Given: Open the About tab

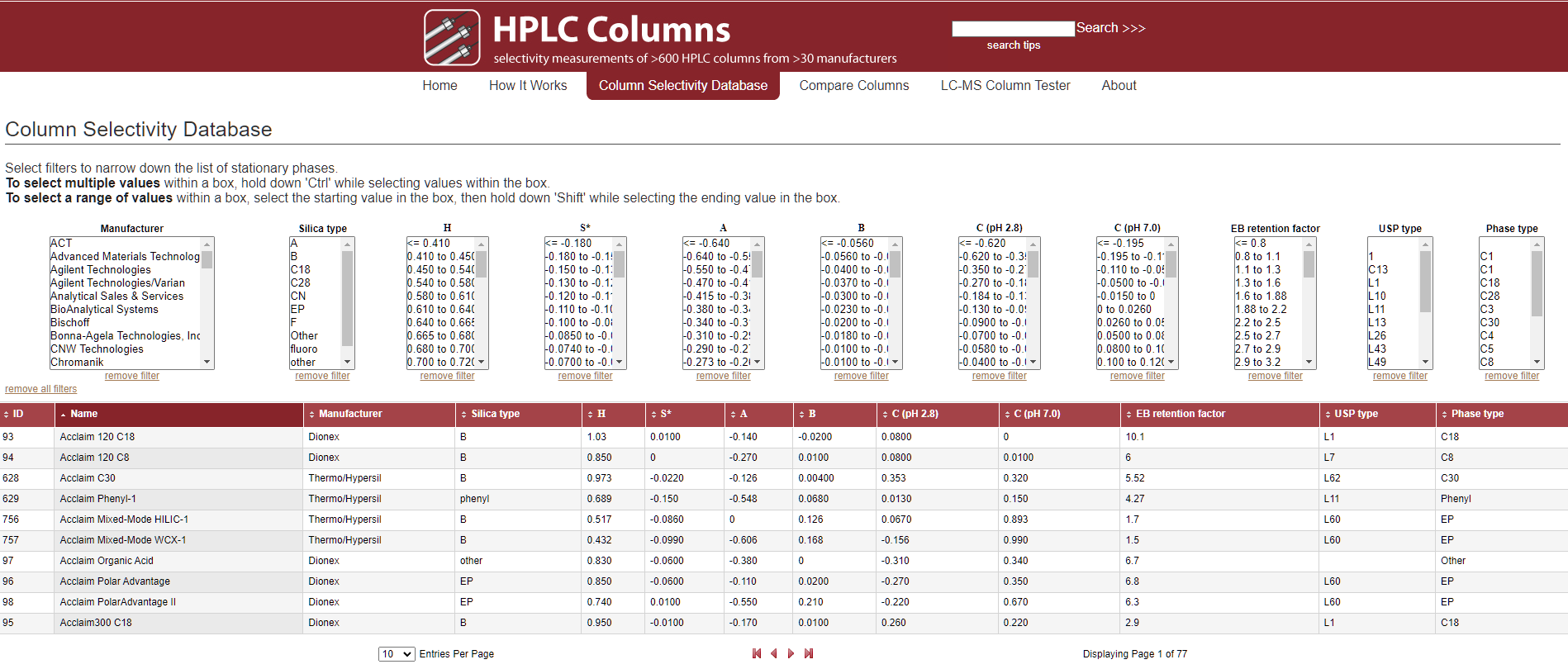Looking at the screenshot, I should (x=1119, y=86).
